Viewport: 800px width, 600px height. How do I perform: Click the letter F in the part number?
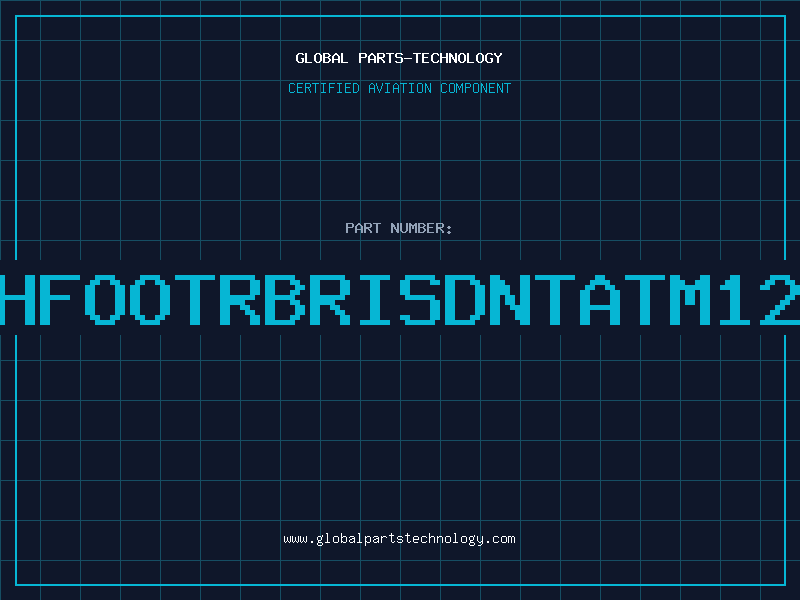pyautogui.click(x=60, y=299)
